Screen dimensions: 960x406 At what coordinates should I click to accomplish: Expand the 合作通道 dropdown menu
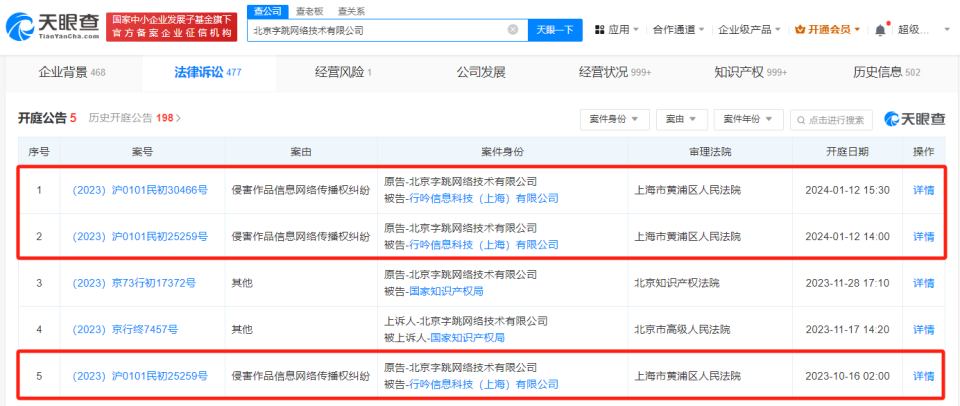pyautogui.click(x=678, y=29)
